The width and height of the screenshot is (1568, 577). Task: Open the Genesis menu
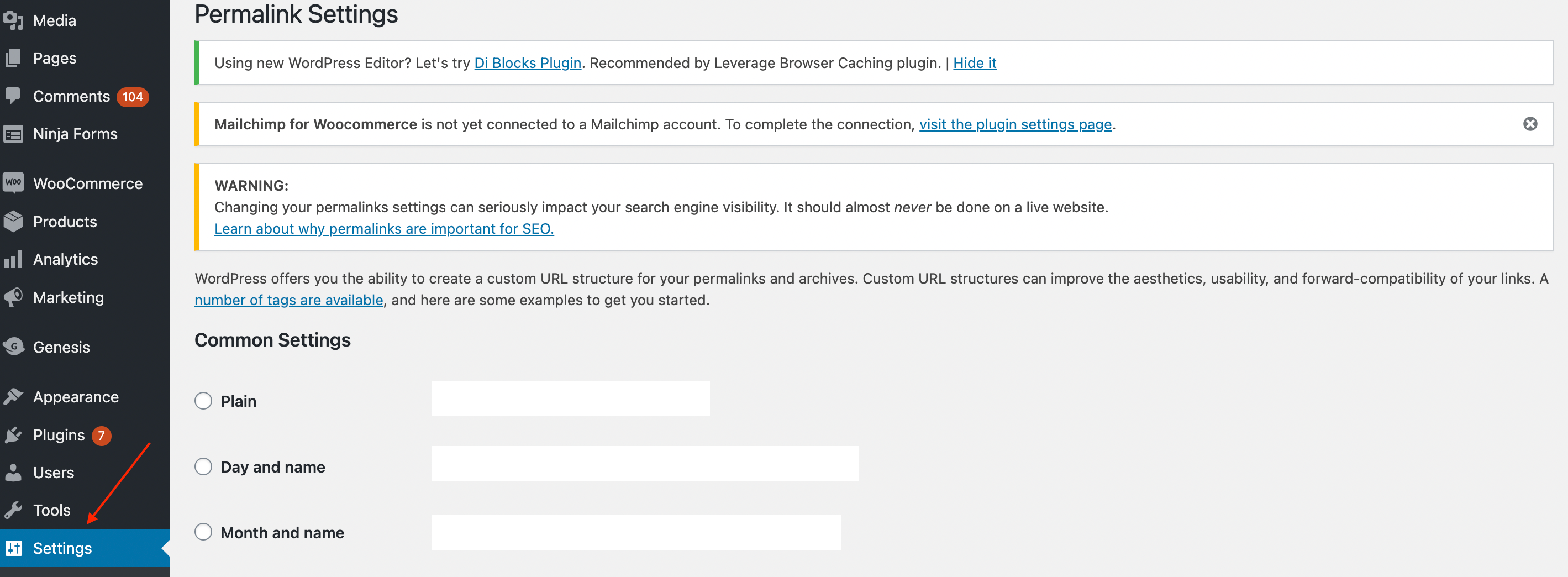pyautogui.click(x=85, y=347)
